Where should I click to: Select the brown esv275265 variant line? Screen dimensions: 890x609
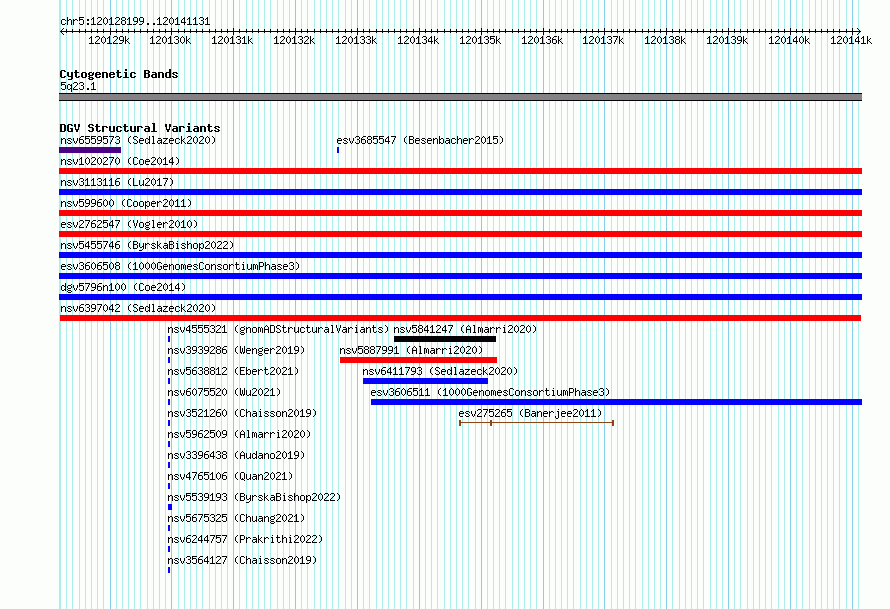(x=536, y=423)
